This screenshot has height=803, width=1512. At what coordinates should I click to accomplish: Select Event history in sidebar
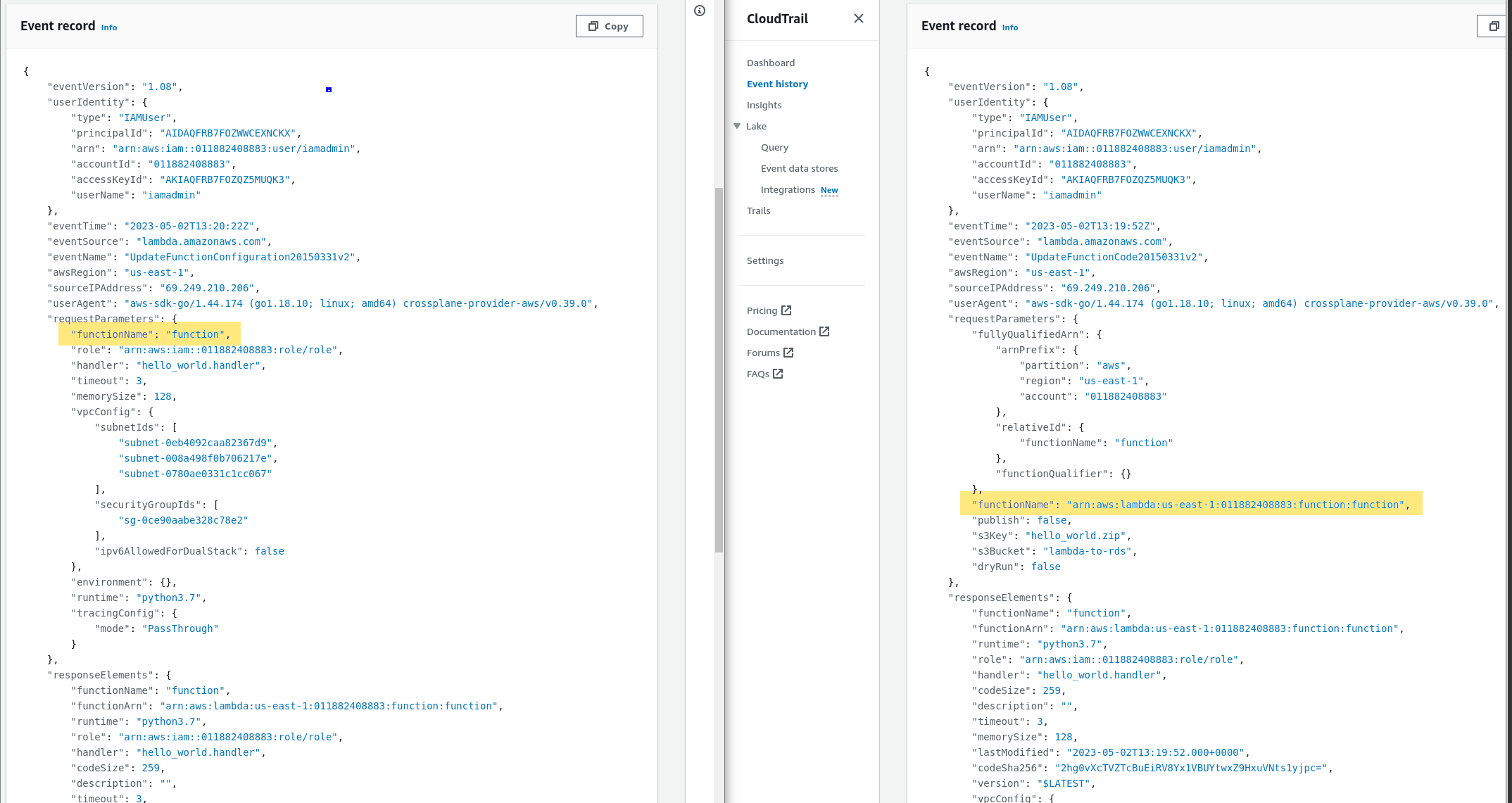(777, 84)
